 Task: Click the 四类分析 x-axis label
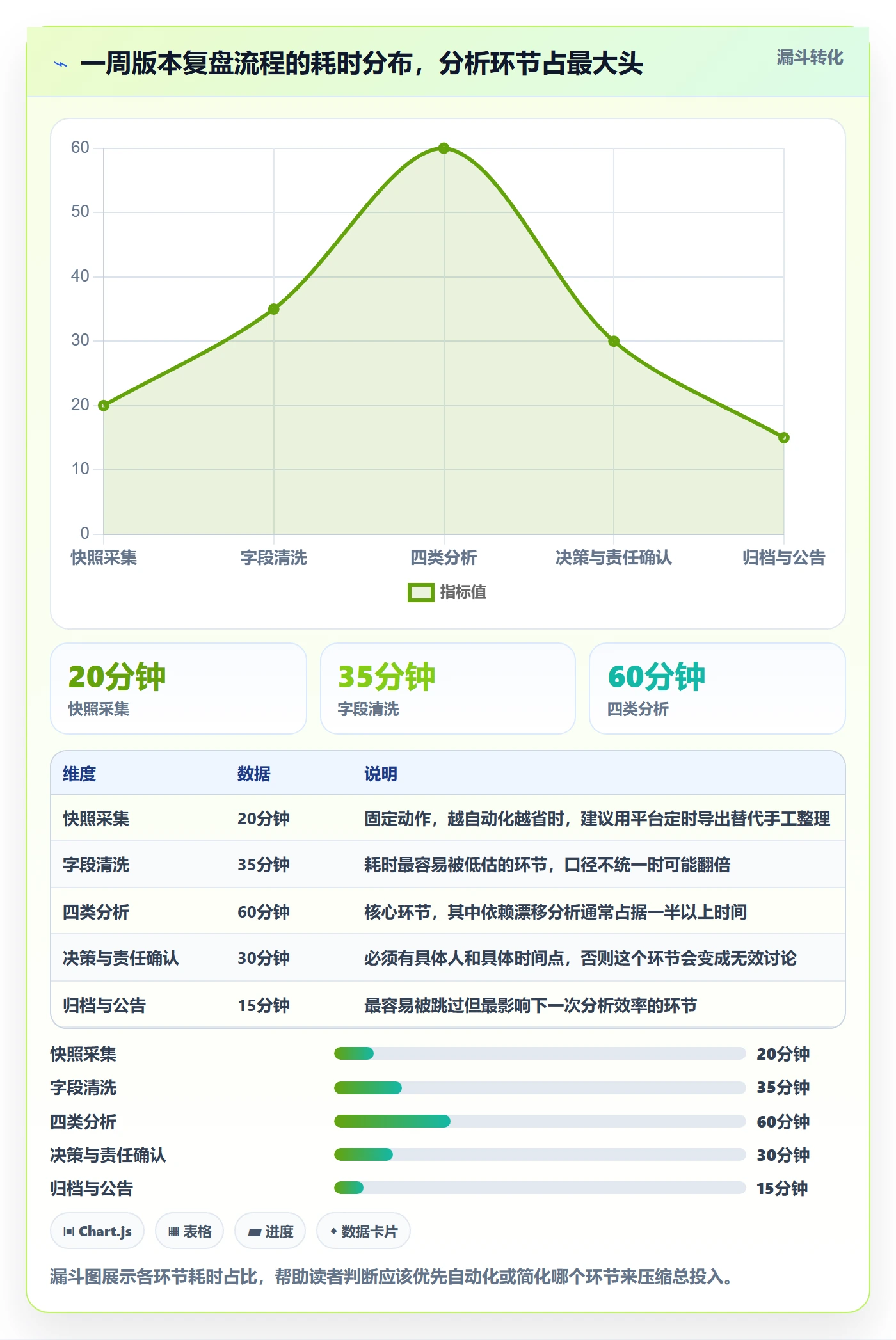(444, 558)
